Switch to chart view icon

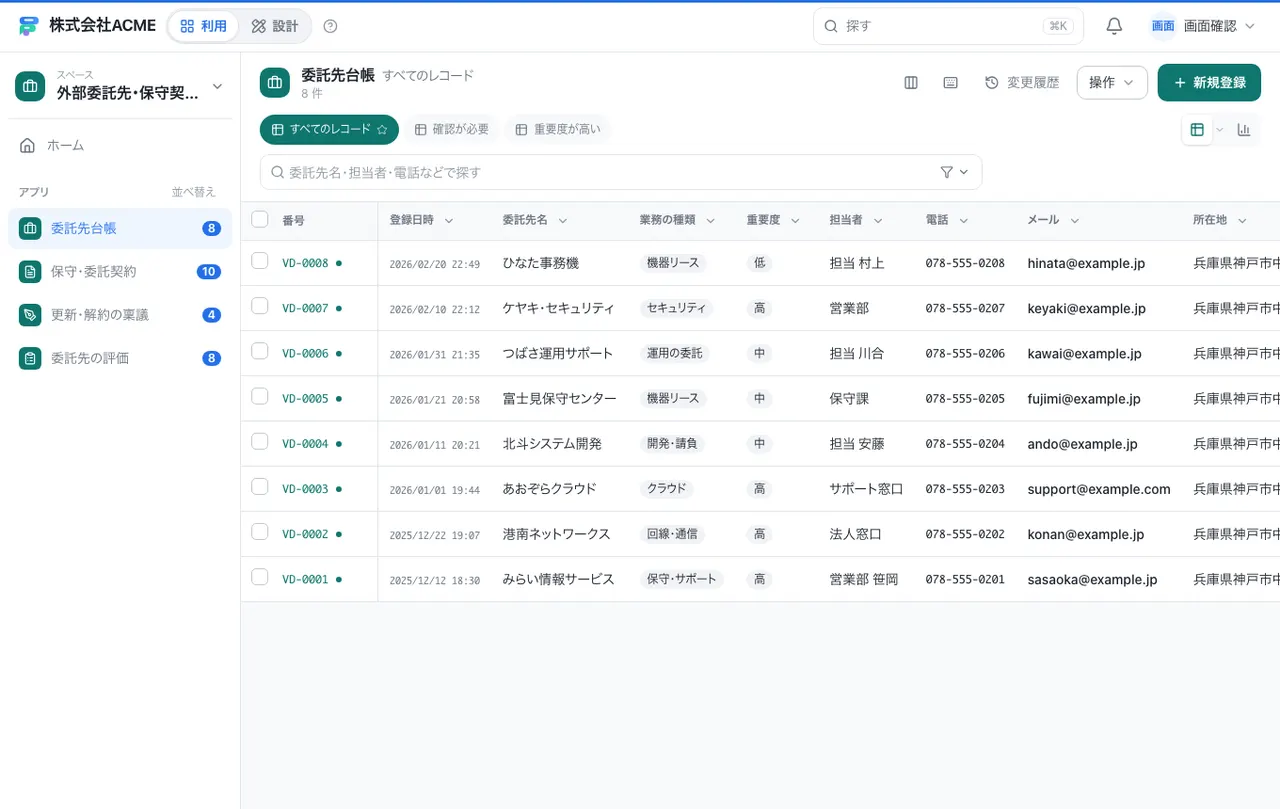pos(1244,130)
